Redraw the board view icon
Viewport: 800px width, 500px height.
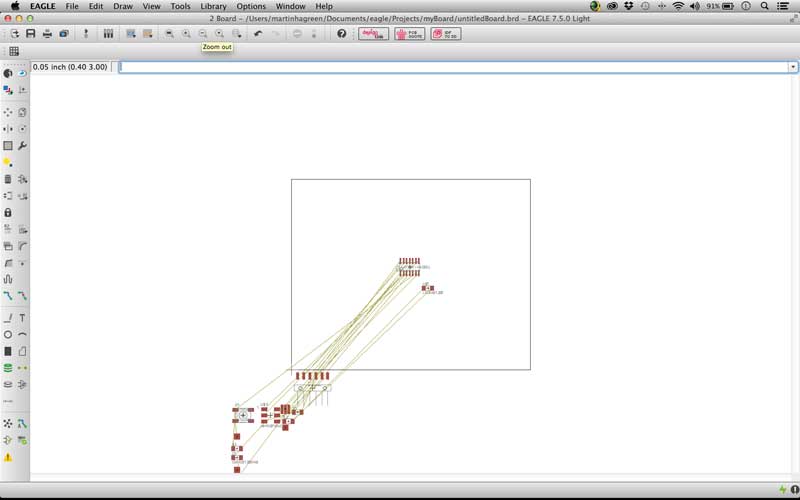coord(219,34)
